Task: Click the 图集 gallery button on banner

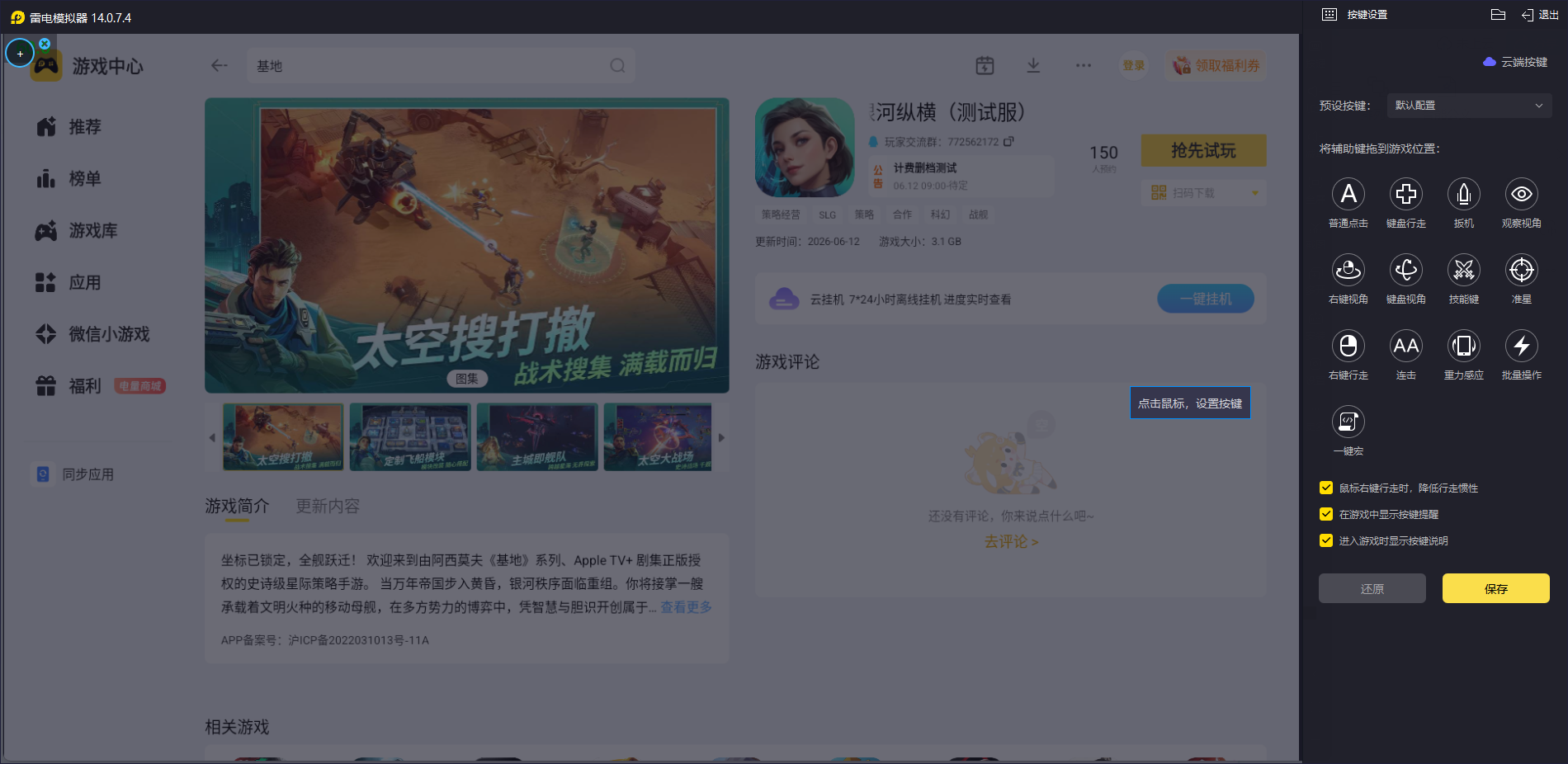Action: (467, 379)
